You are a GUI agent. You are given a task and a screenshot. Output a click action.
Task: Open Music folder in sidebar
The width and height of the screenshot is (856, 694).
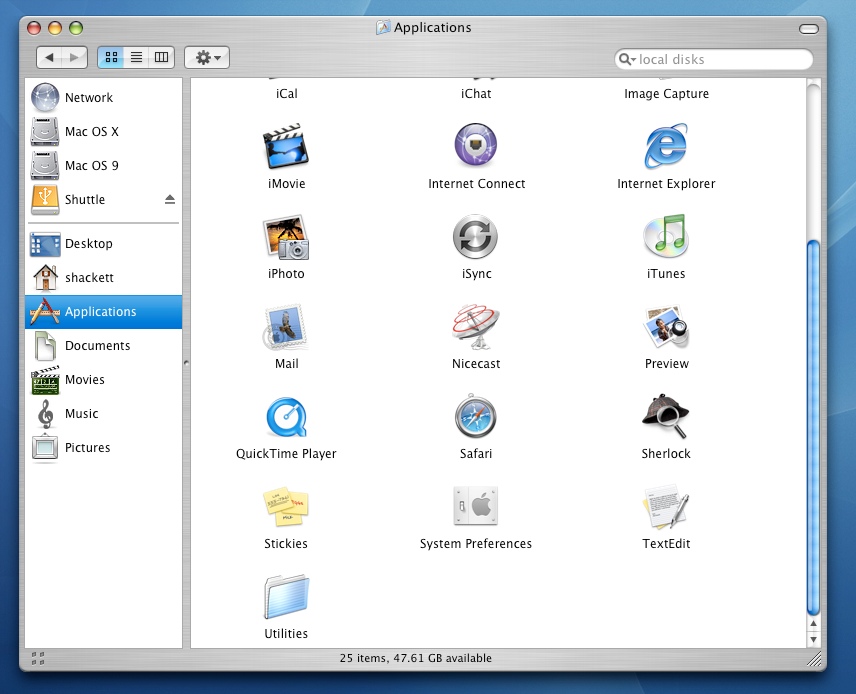[103, 413]
